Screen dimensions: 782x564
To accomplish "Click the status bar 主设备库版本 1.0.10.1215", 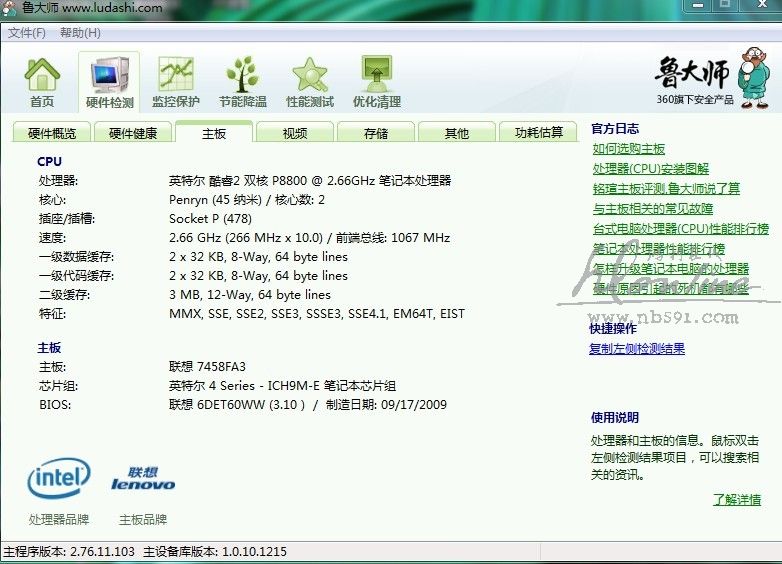I will point(215,552).
